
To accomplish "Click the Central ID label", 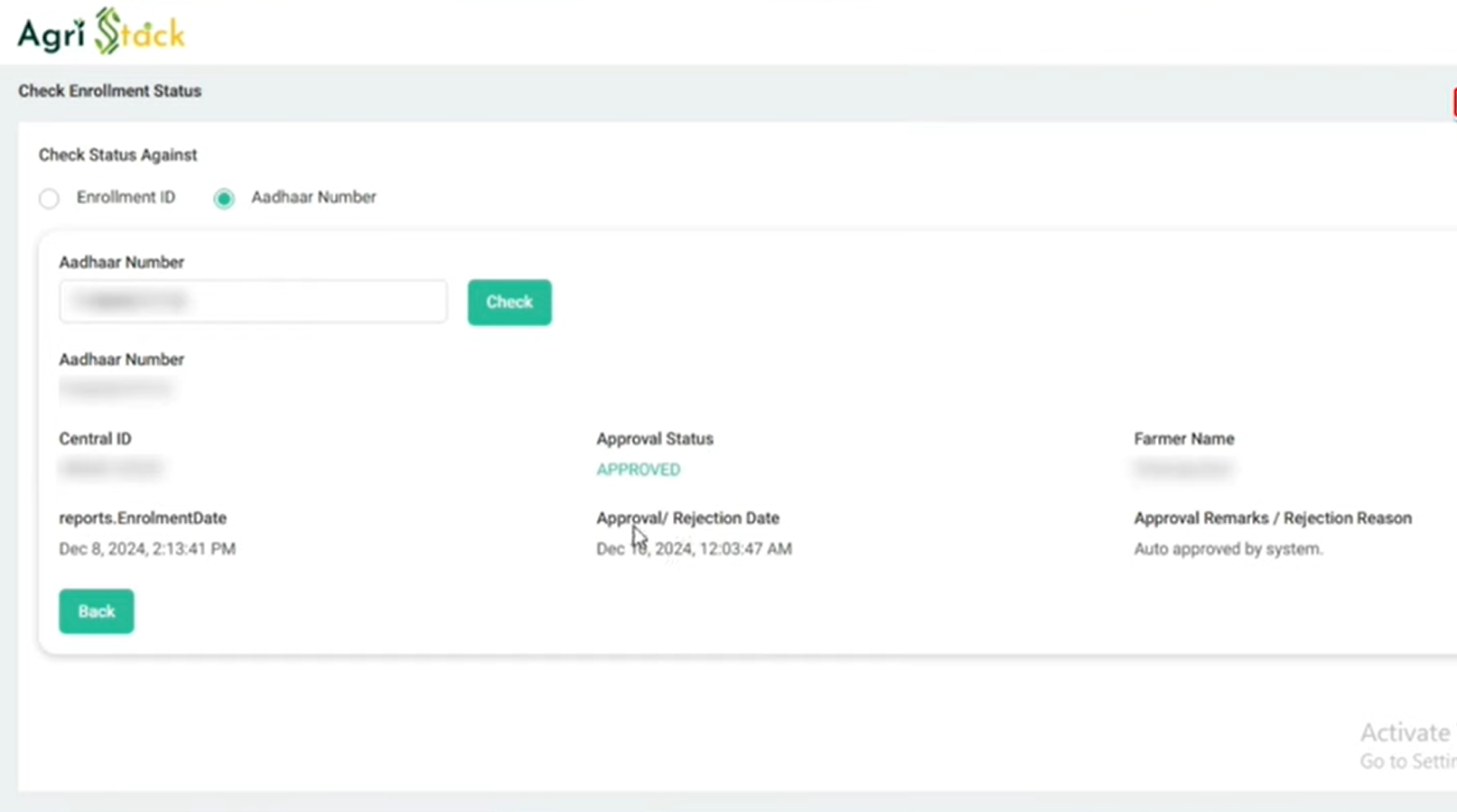I will [95, 439].
